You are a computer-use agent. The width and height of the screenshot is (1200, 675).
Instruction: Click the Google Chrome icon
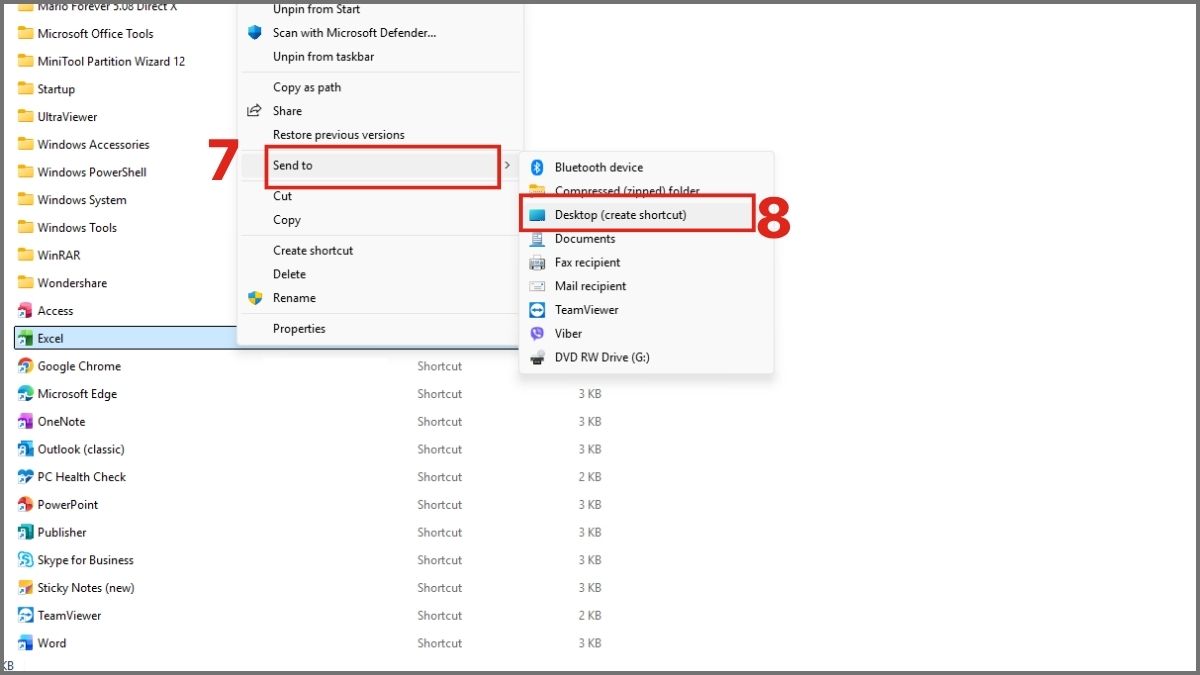(26, 366)
